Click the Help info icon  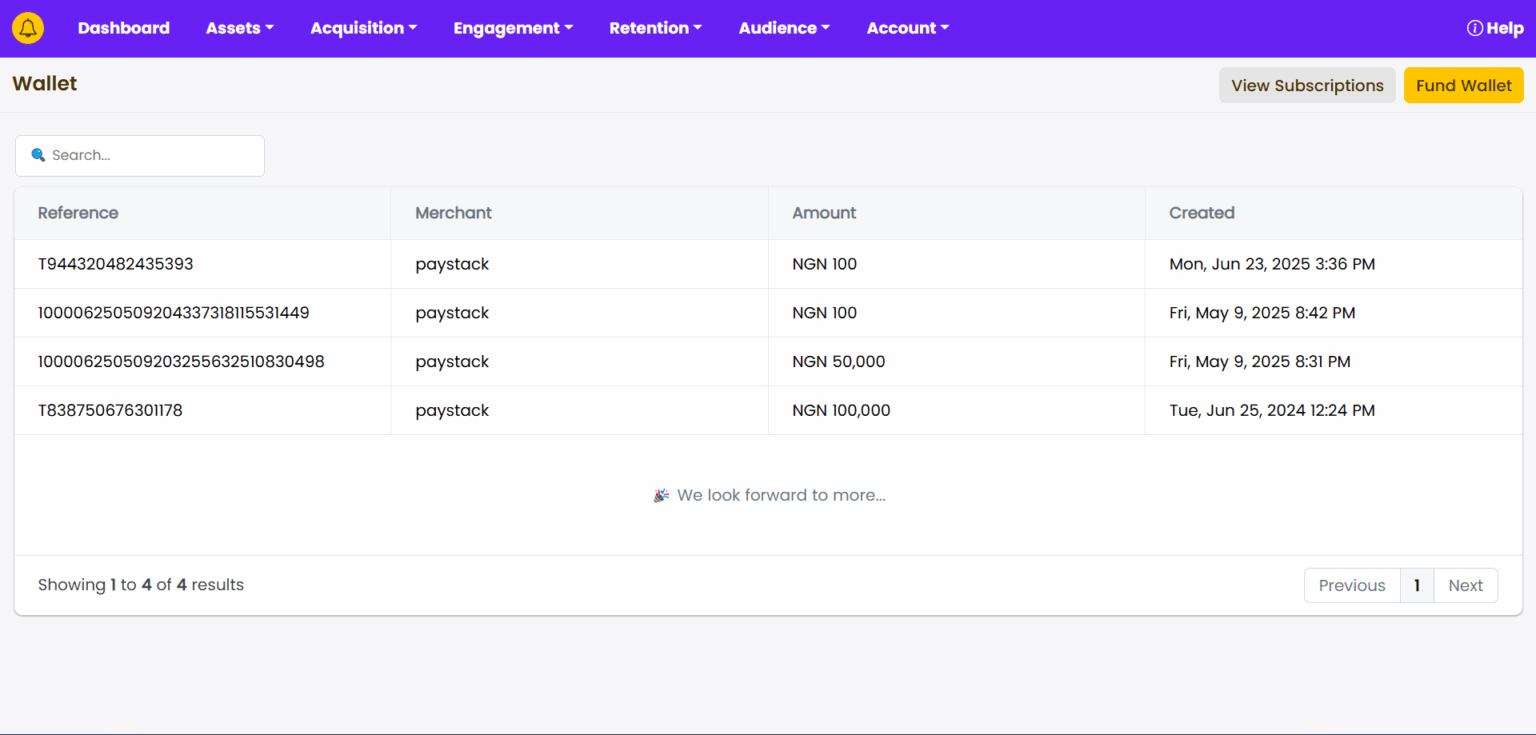pyautogui.click(x=1473, y=28)
